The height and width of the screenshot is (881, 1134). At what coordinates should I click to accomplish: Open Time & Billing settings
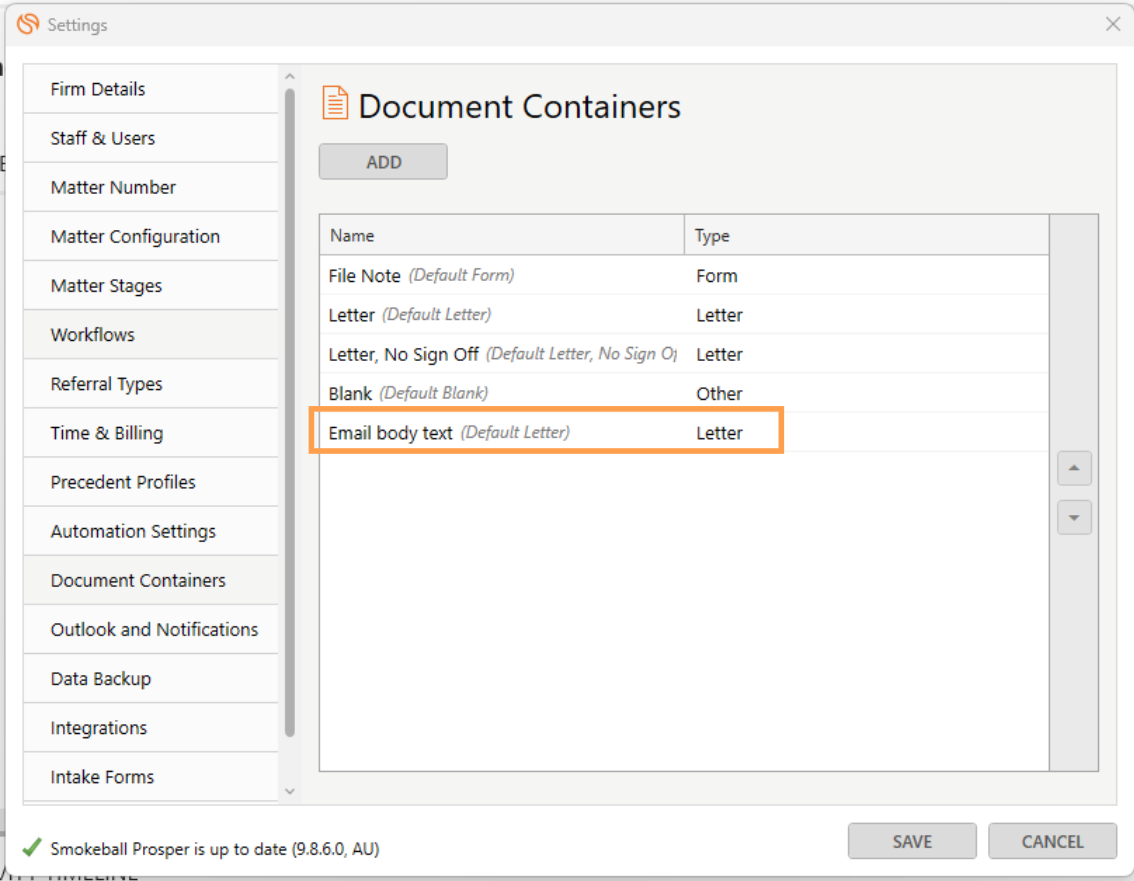(150, 433)
